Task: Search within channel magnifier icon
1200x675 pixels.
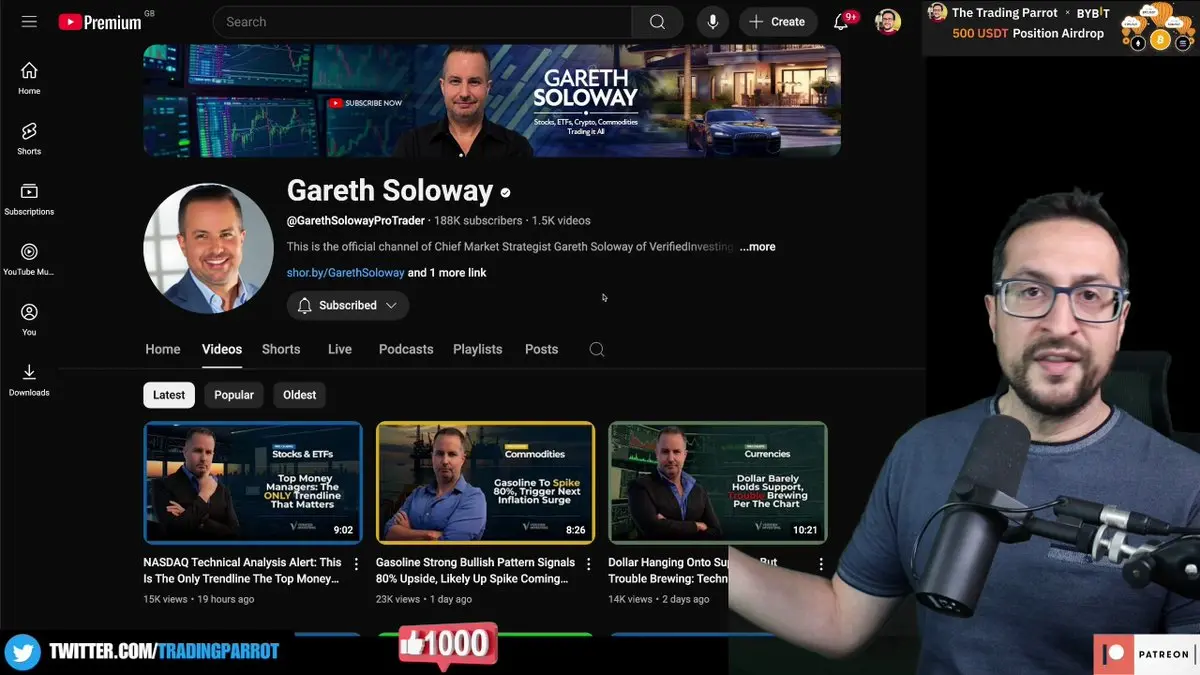Action: [x=597, y=349]
